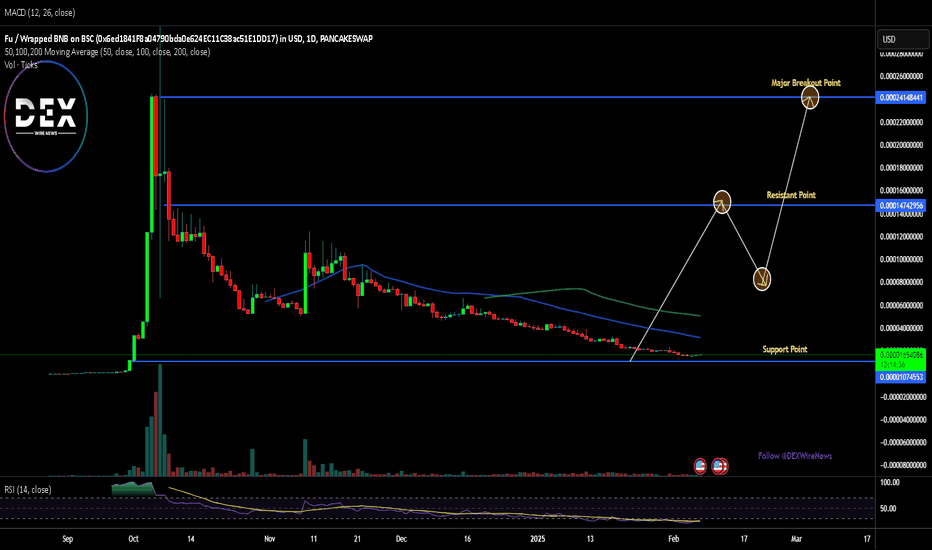Select the 50,100,200 Moving Average indicator legend

coord(107,52)
